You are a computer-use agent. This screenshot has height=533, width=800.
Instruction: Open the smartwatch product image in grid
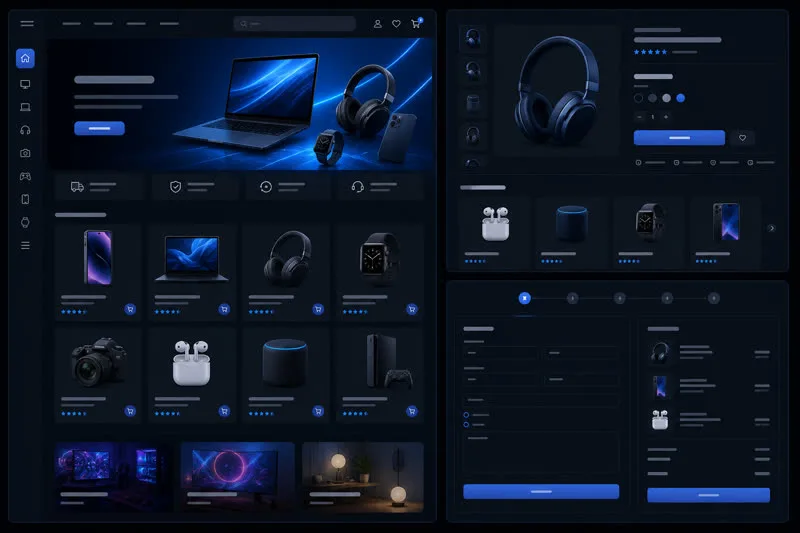378,259
